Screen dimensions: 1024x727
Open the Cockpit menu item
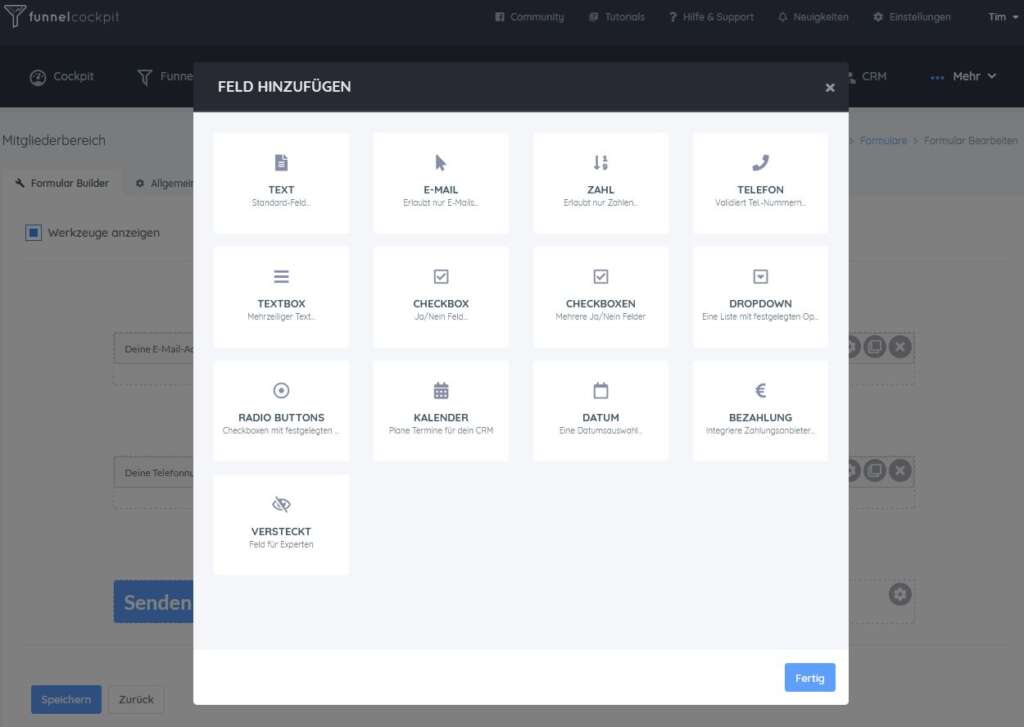click(x=61, y=76)
